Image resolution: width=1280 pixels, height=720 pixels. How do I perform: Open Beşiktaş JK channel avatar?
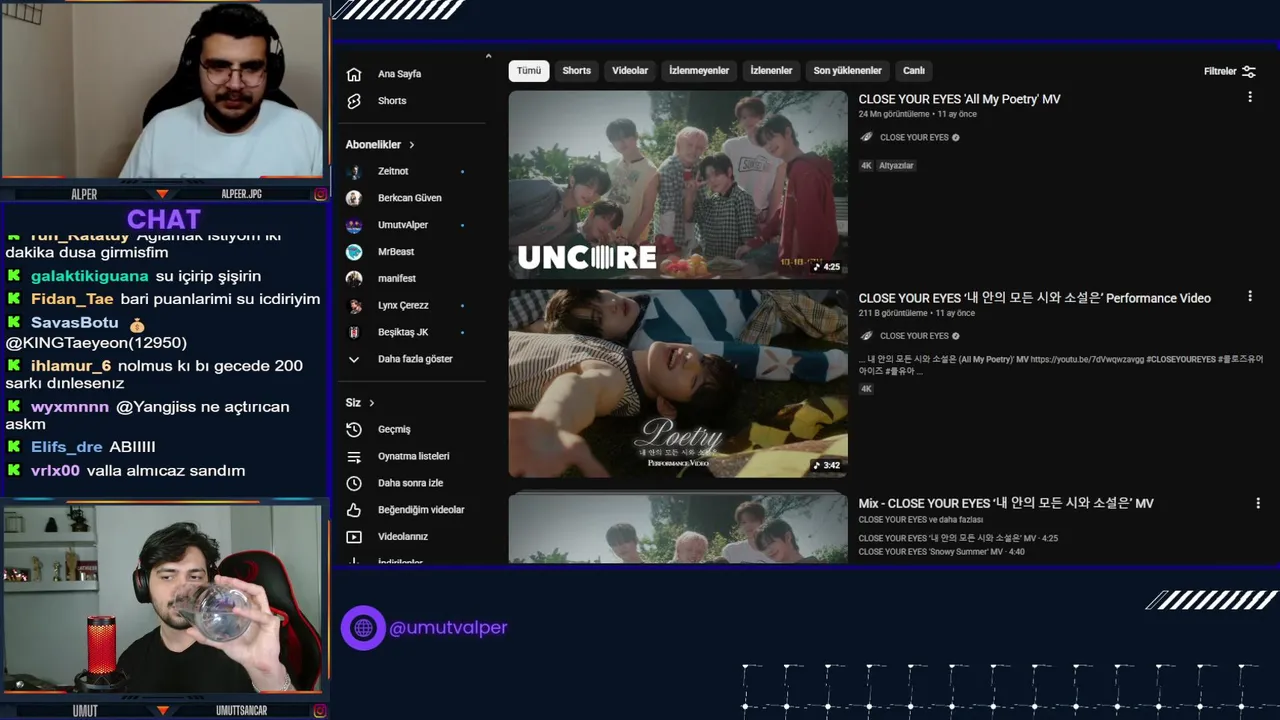pos(354,332)
